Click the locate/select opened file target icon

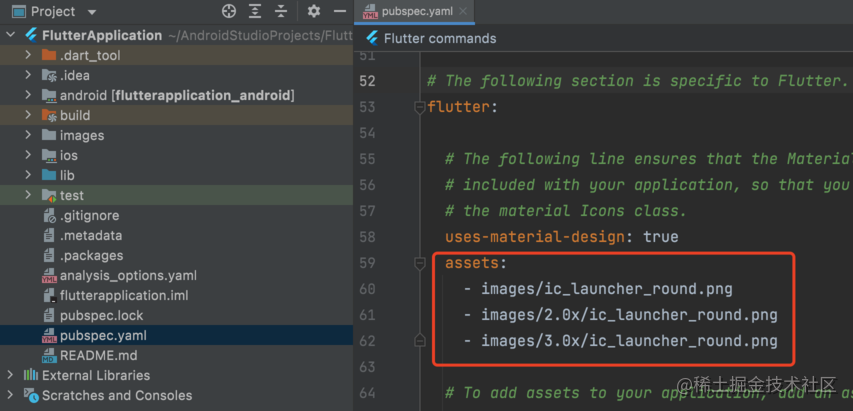point(229,11)
